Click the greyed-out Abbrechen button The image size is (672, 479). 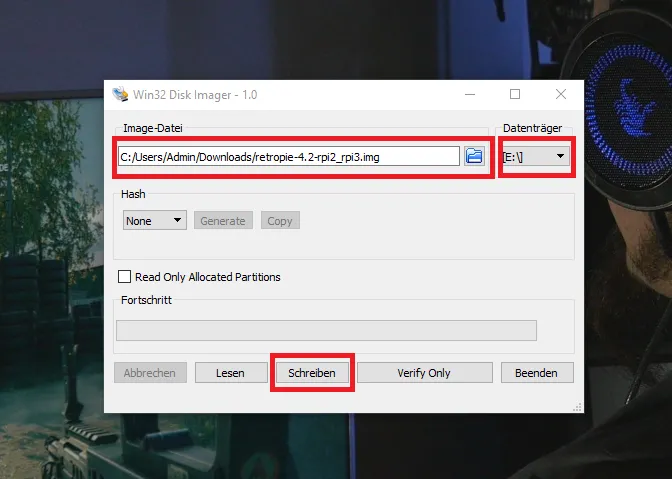(x=150, y=373)
